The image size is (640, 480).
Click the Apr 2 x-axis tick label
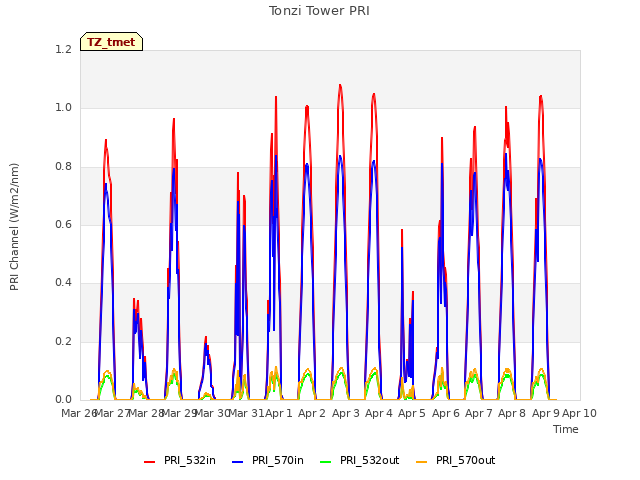[x=312, y=413]
